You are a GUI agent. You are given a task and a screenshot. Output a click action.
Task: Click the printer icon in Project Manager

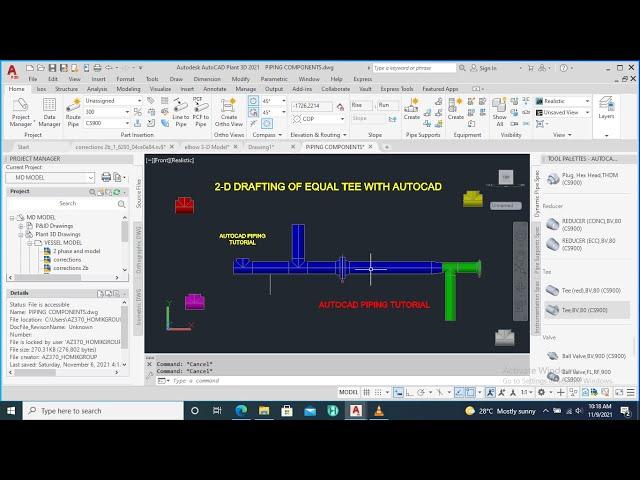[106, 177]
